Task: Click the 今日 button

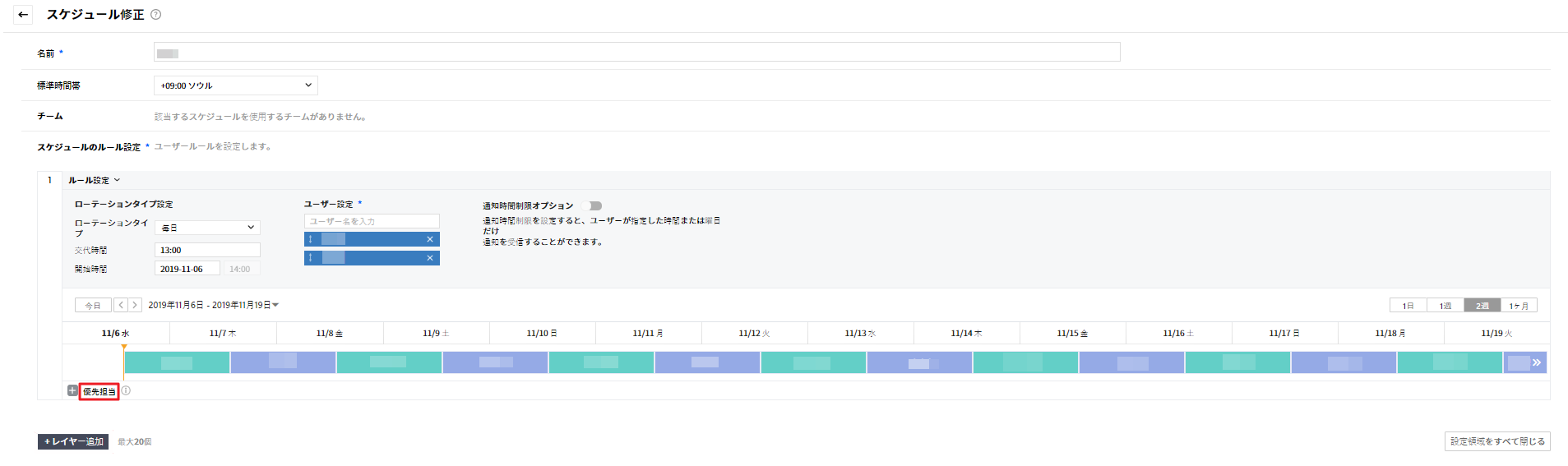Action: 93,306
